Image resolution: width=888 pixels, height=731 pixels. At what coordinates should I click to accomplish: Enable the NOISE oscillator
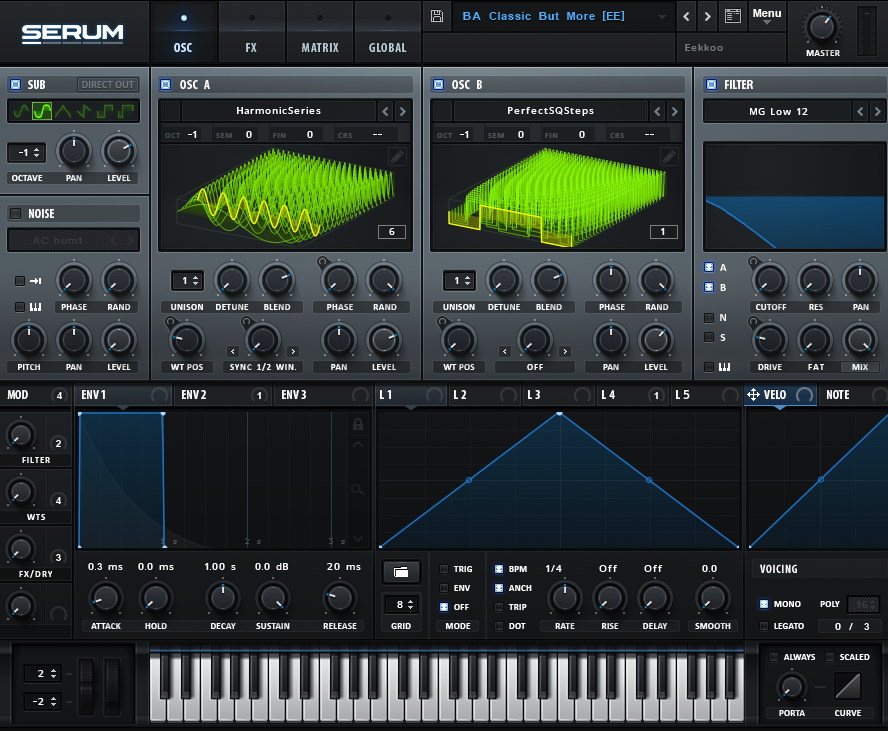[x=16, y=213]
